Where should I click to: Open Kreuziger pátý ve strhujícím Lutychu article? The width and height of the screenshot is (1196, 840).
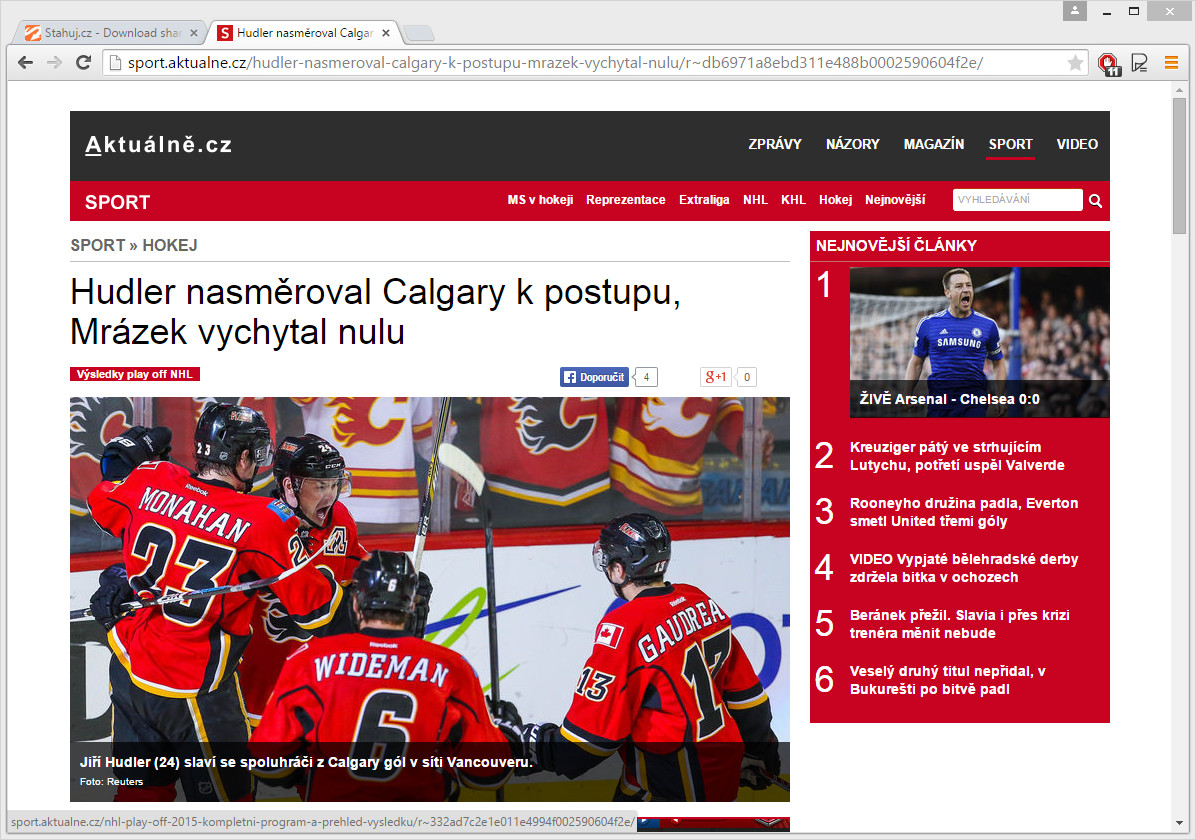tap(956, 456)
